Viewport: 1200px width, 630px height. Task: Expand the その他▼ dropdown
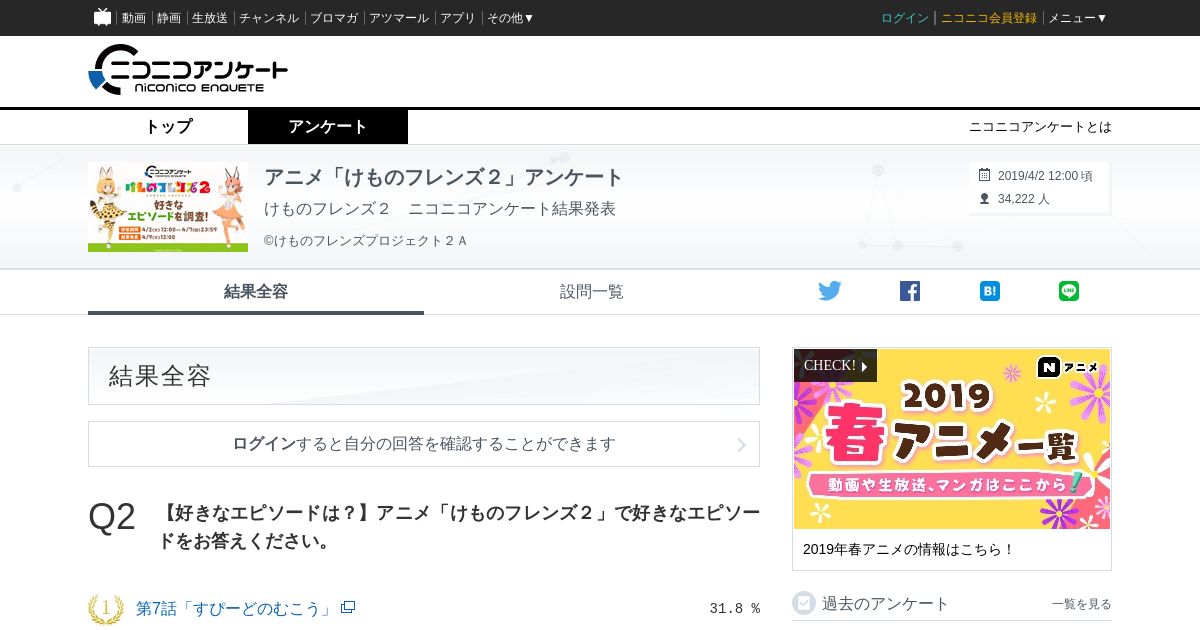[x=511, y=18]
